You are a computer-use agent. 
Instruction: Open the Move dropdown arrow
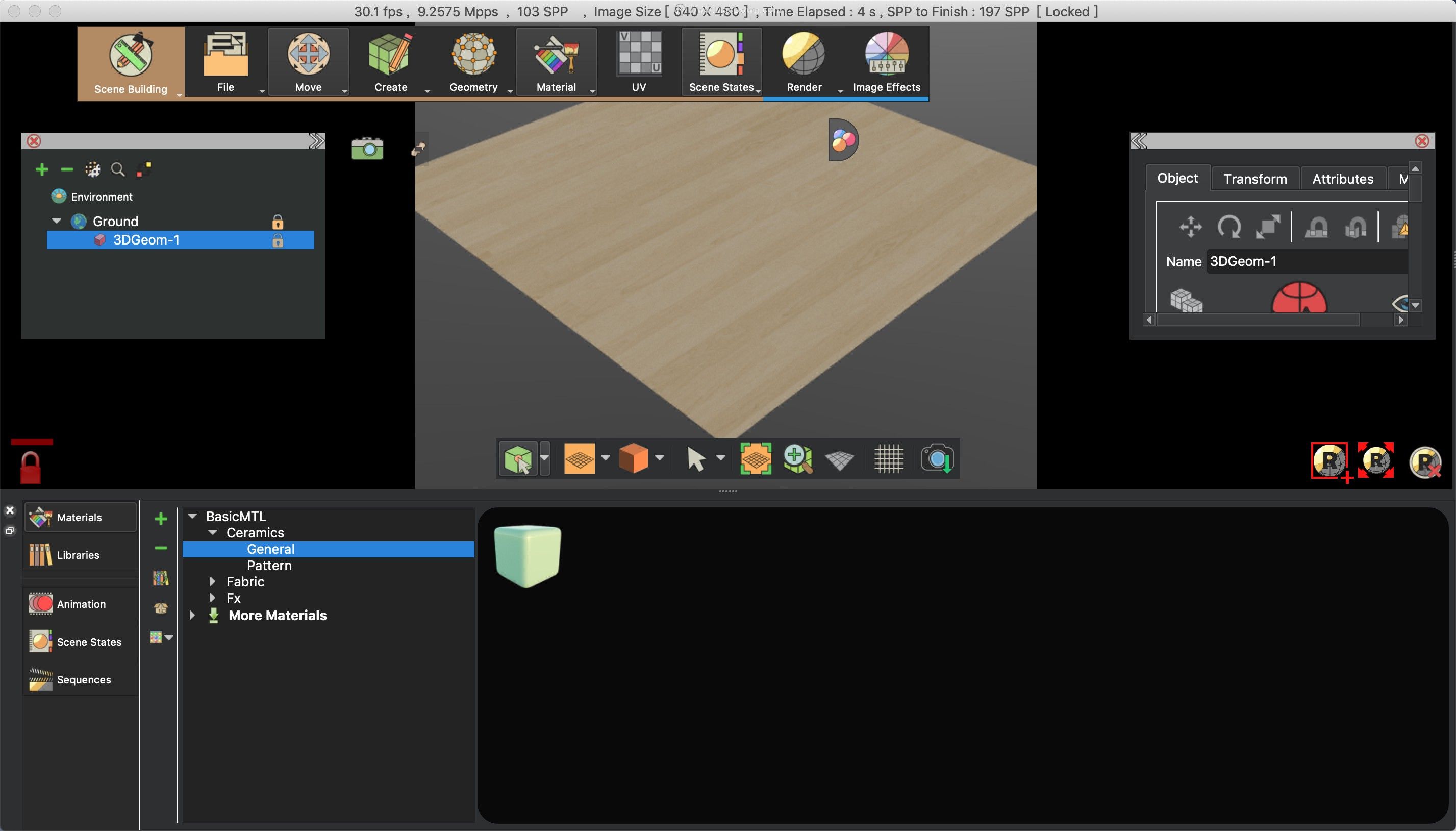(344, 91)
